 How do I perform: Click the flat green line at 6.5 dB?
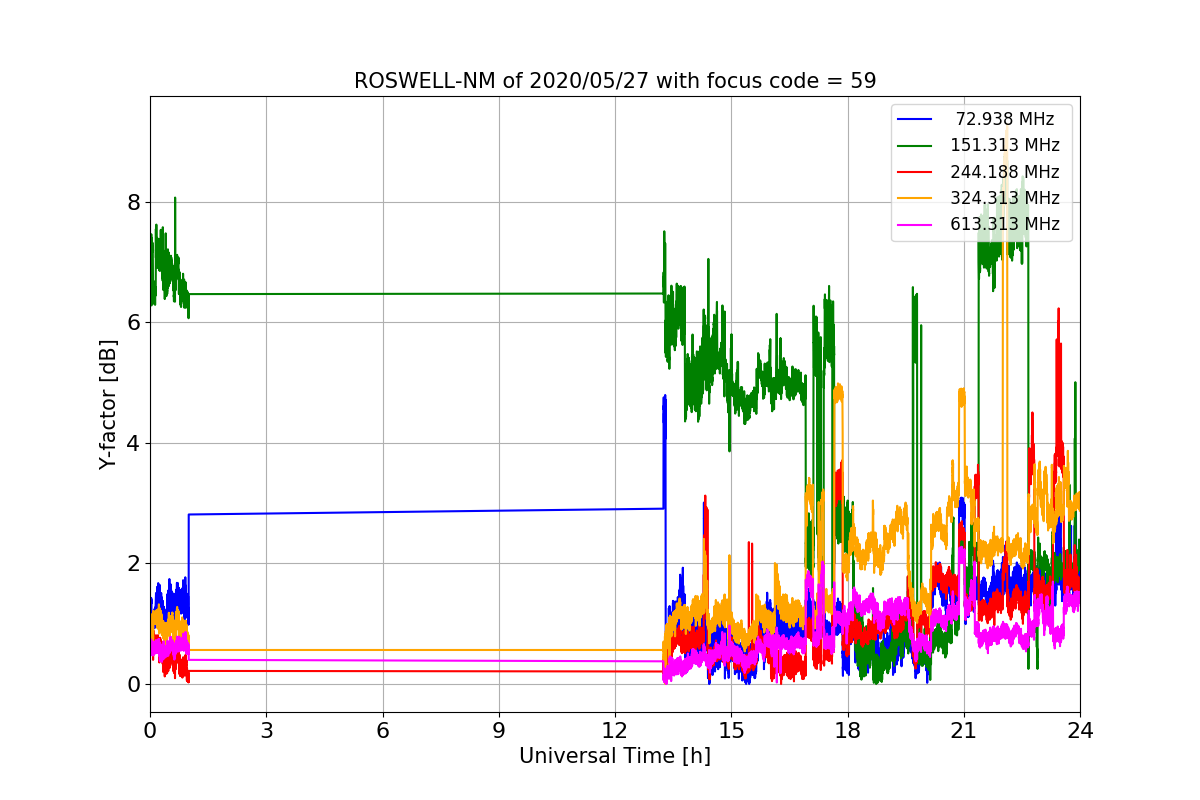pos(426,294)
